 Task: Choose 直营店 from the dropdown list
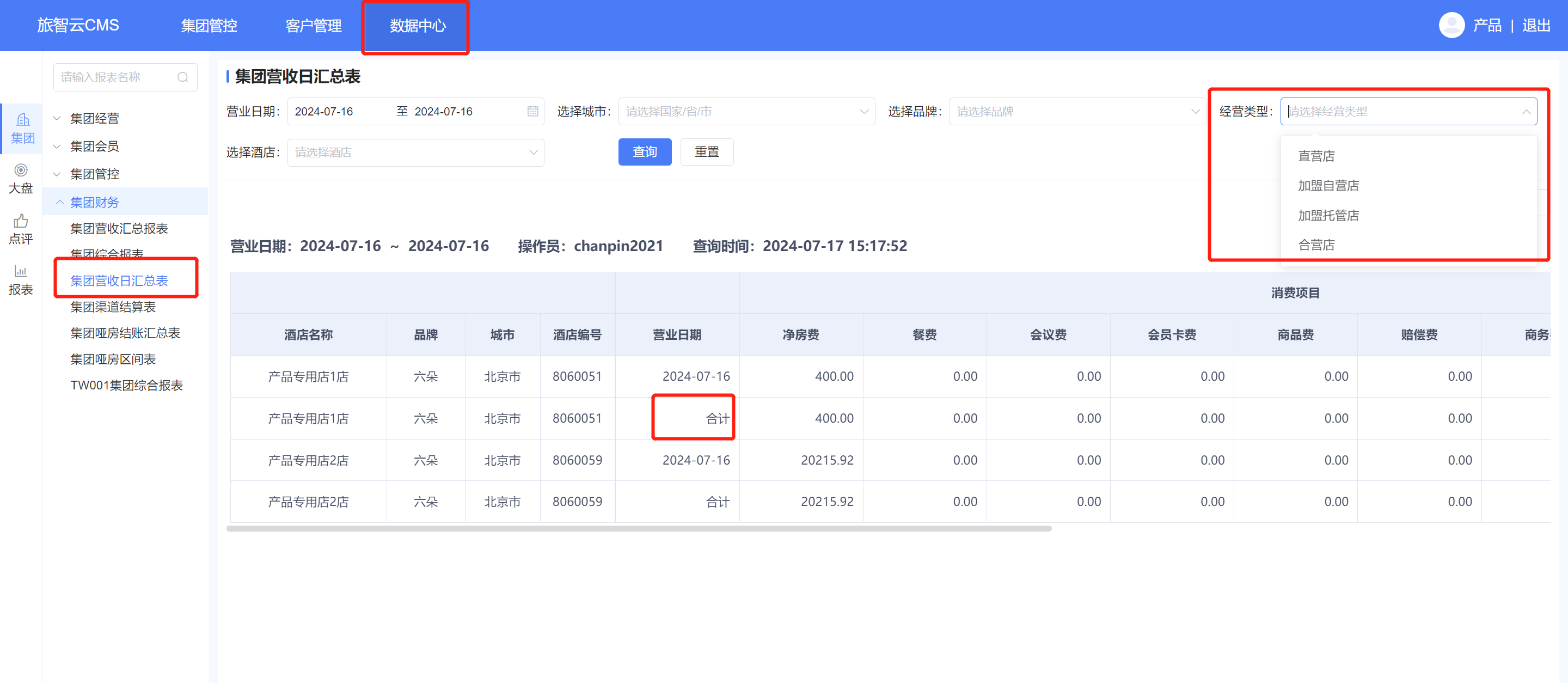tap(1408, 156)
